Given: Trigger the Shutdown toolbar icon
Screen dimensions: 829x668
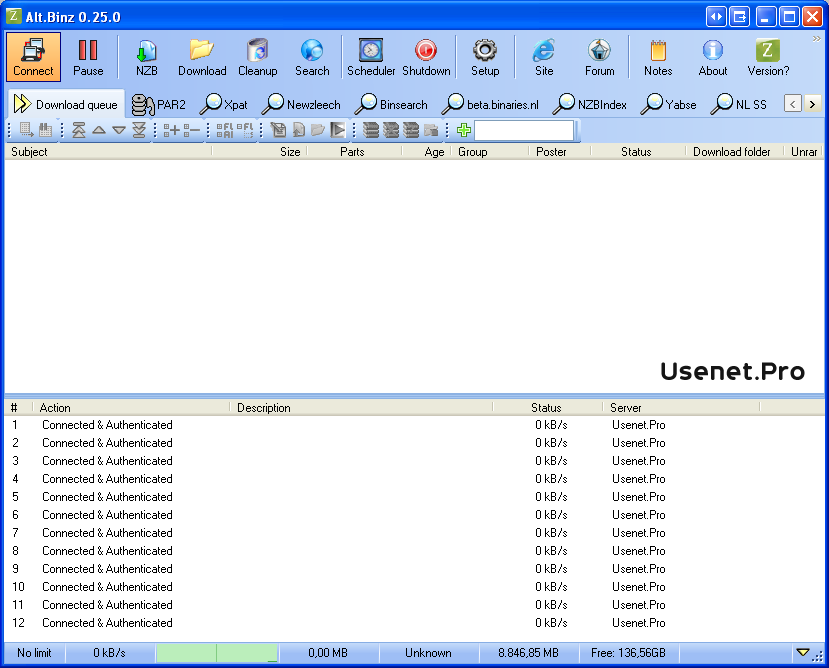Looking at the screenshot, I should [425, 57].
